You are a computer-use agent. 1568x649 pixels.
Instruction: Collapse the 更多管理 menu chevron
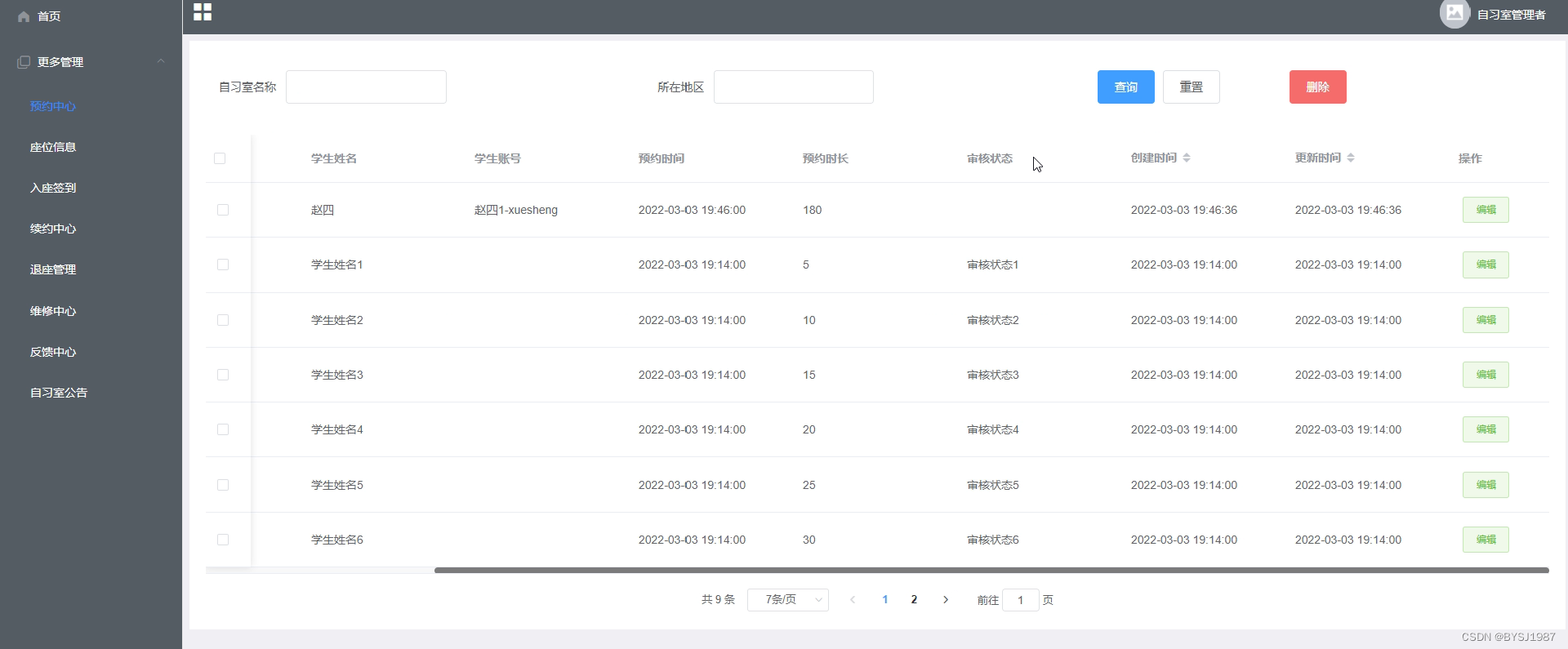click(161, 61)
